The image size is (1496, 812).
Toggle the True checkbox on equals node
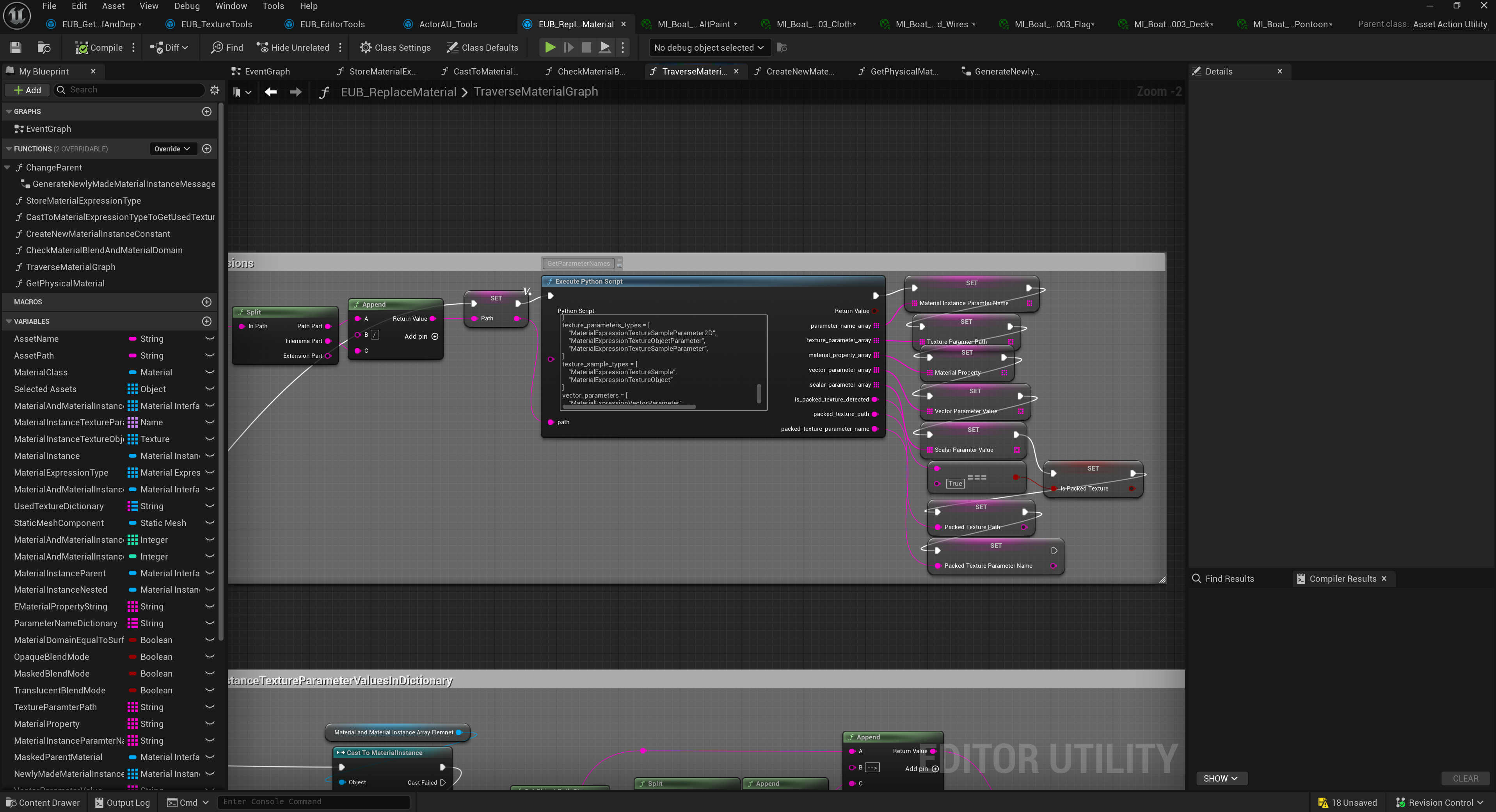coord(955,484)
